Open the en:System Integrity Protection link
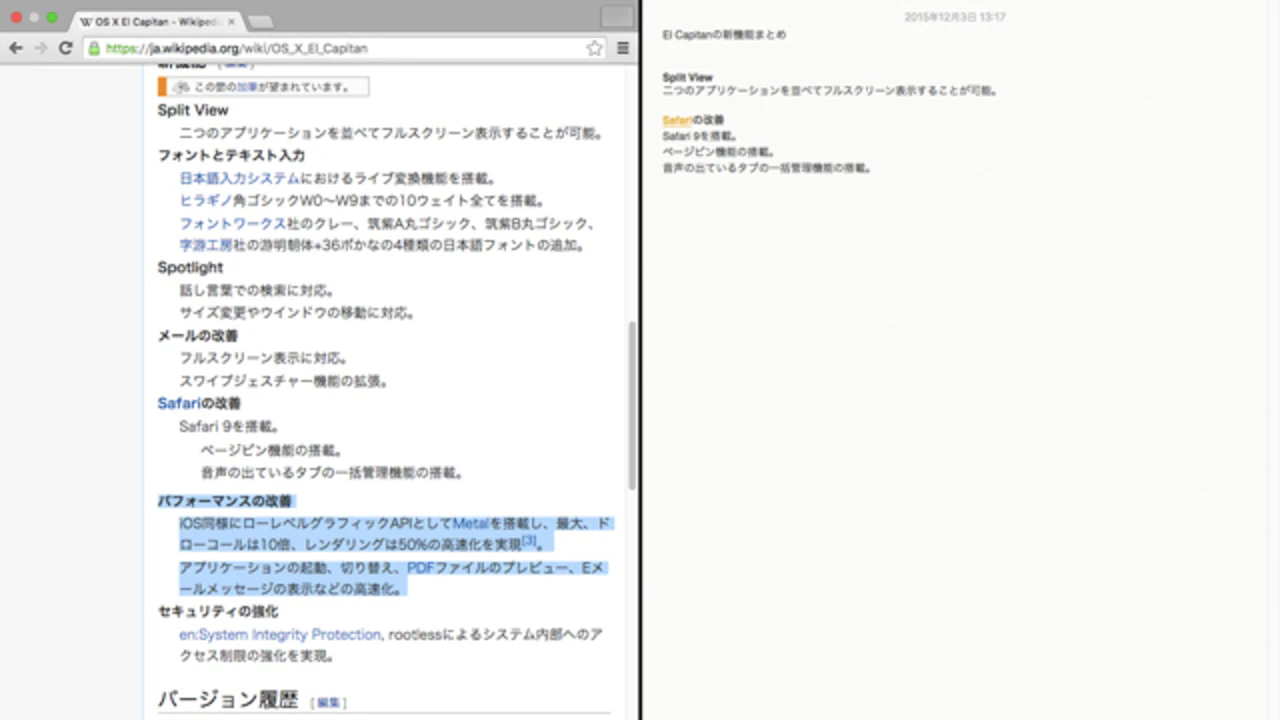The width and height of the screenshot is (1280, 720). (x=280, y=634)
